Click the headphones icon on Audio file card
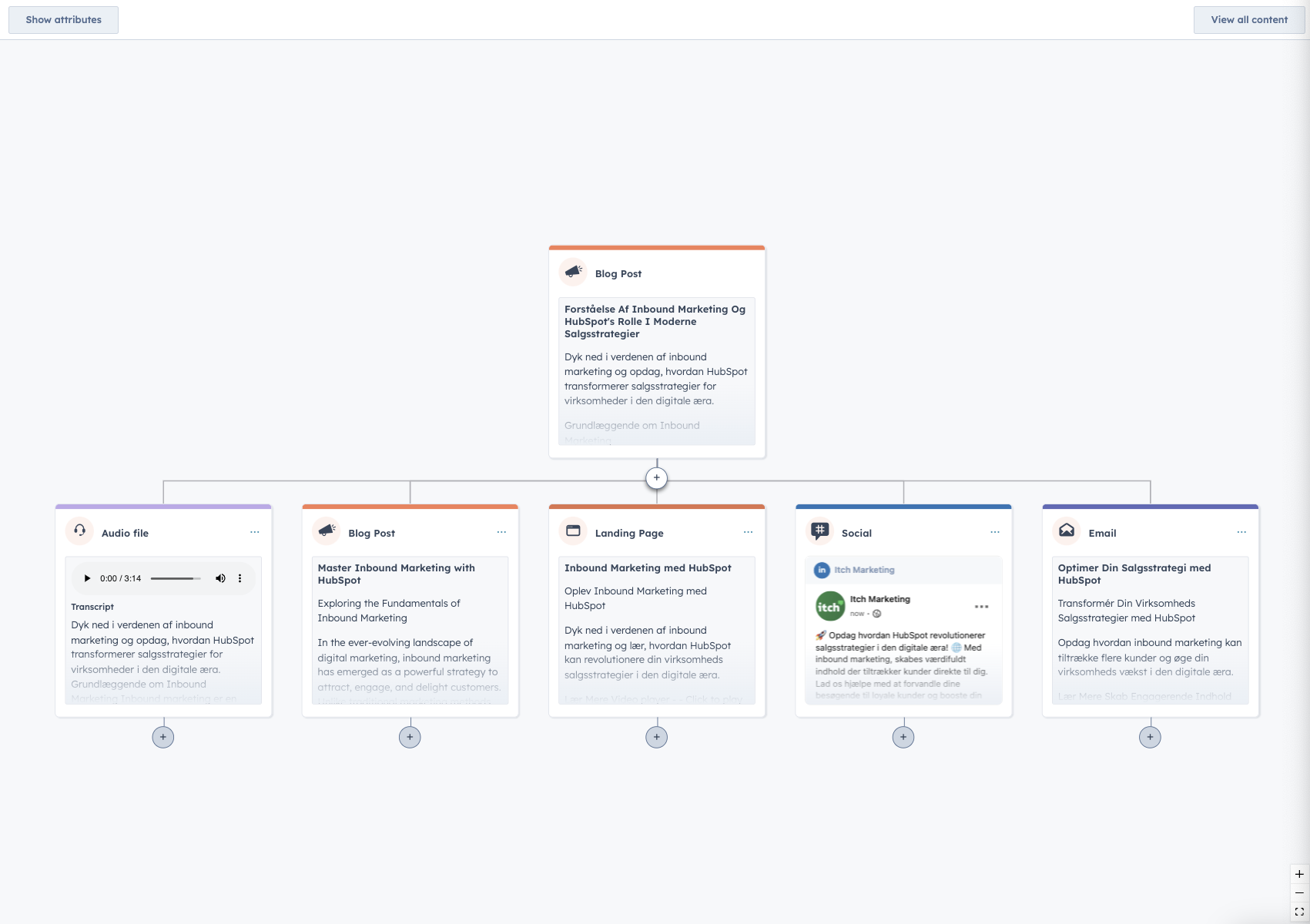 (79, 532)
